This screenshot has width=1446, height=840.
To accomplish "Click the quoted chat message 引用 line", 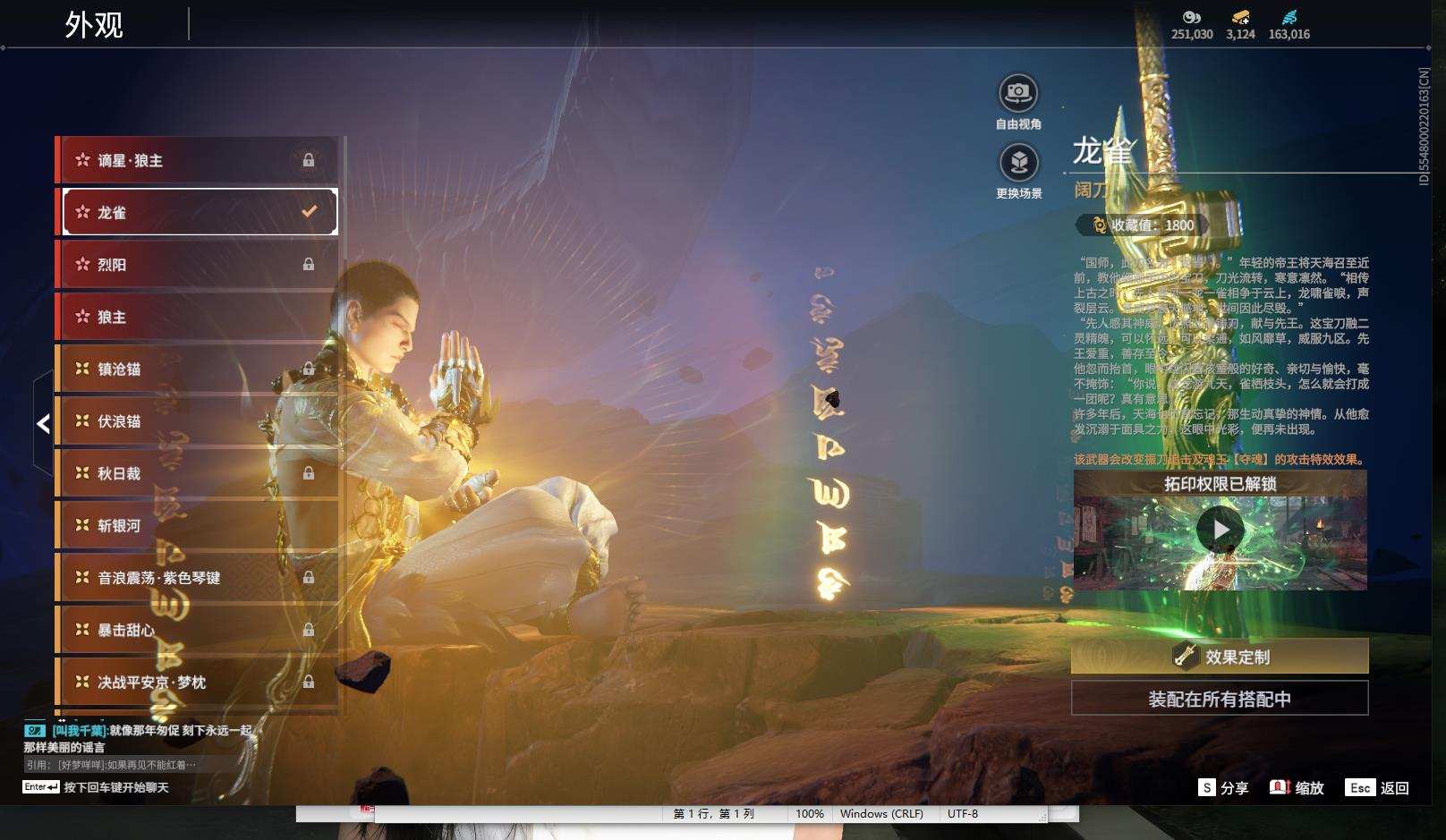I will click(x=111, y=765).
